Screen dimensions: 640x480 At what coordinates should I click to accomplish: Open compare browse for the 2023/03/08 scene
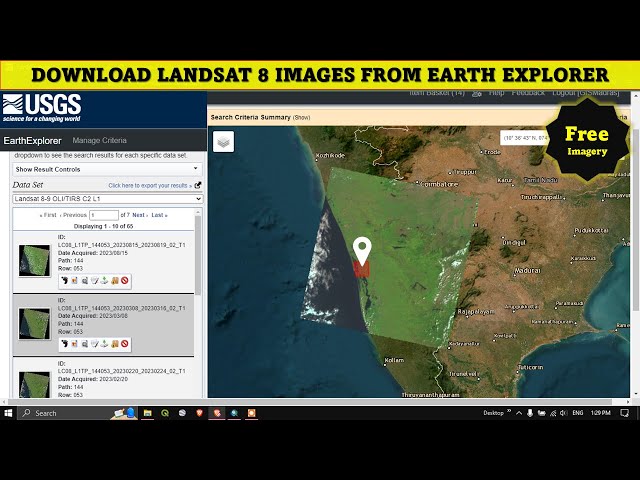point(84,344)
